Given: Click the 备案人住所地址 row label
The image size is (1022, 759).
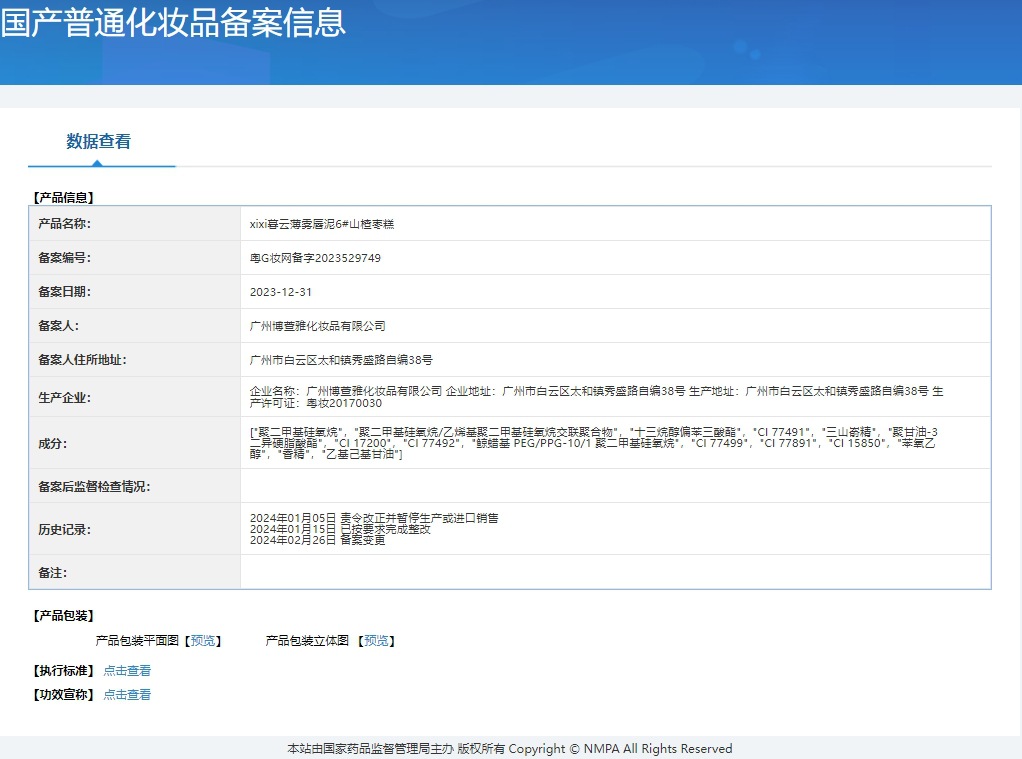Looking at the screenshot, I should 82,359.
